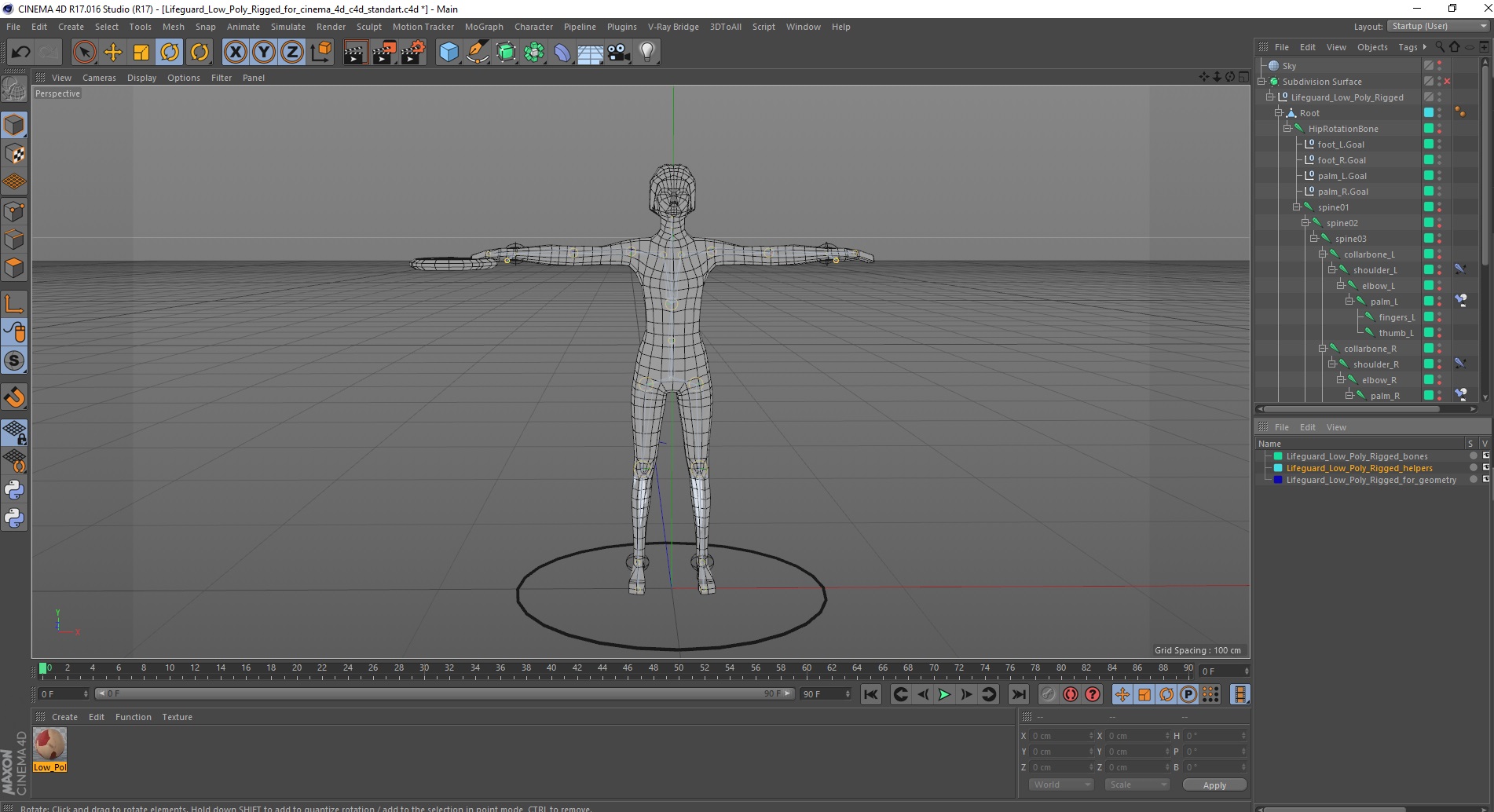
Task: Collapse the HipRotationBone node
Action: [x=1287, y=129]
